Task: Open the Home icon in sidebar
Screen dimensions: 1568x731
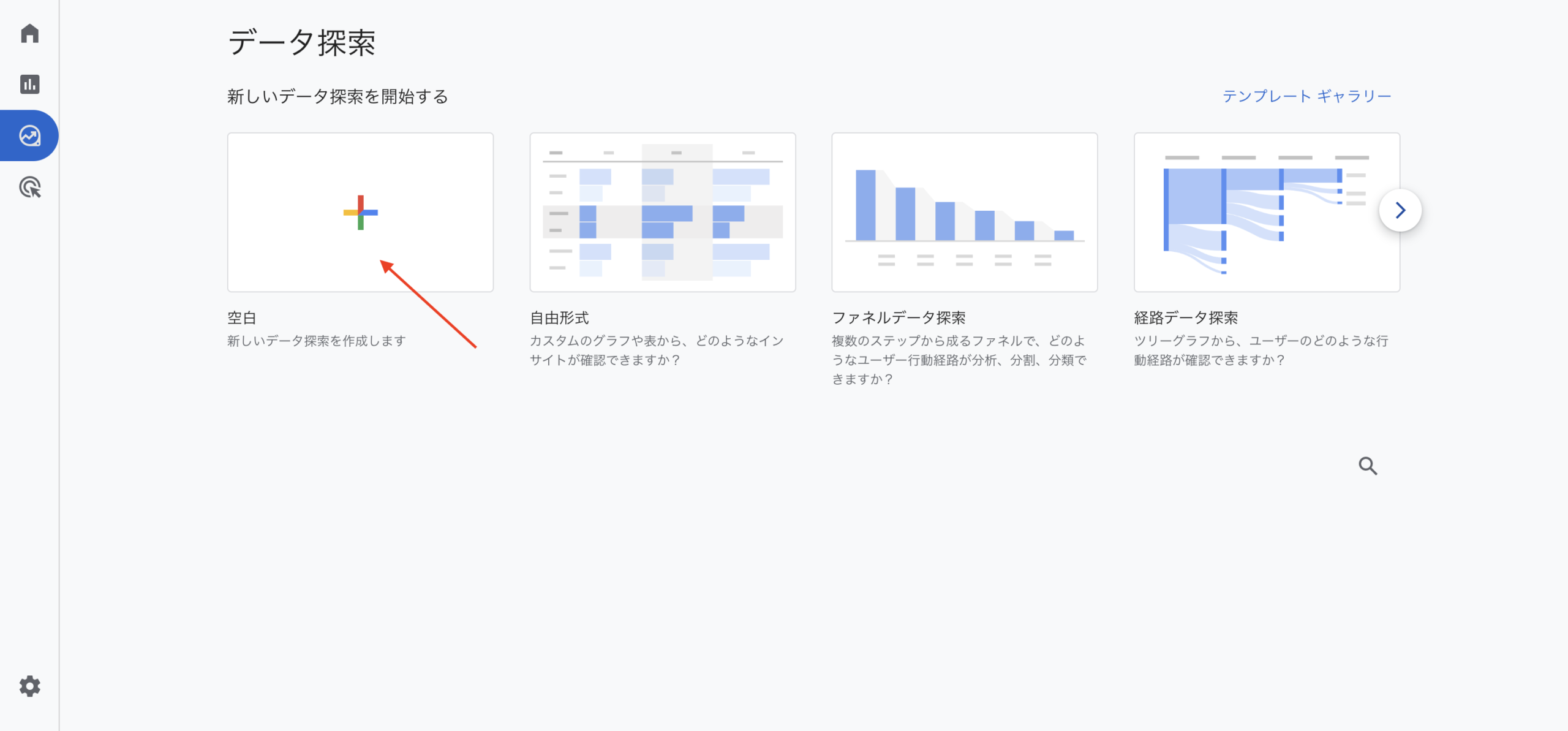Action: coord(29,33)
